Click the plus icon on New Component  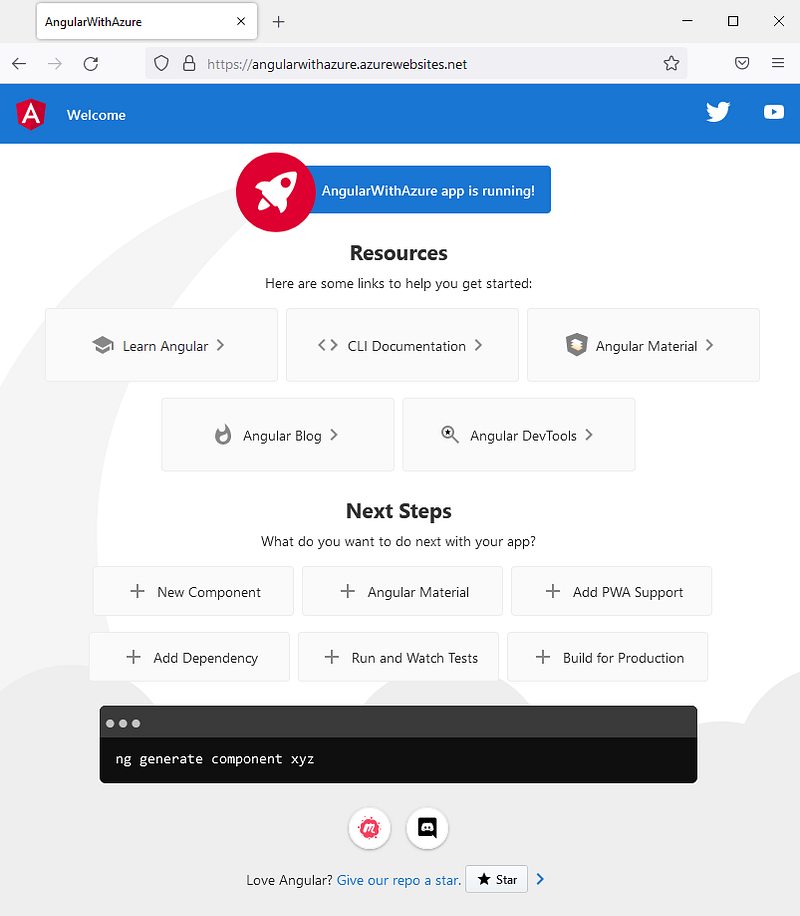pyautogui.click(x=137, y=591)
